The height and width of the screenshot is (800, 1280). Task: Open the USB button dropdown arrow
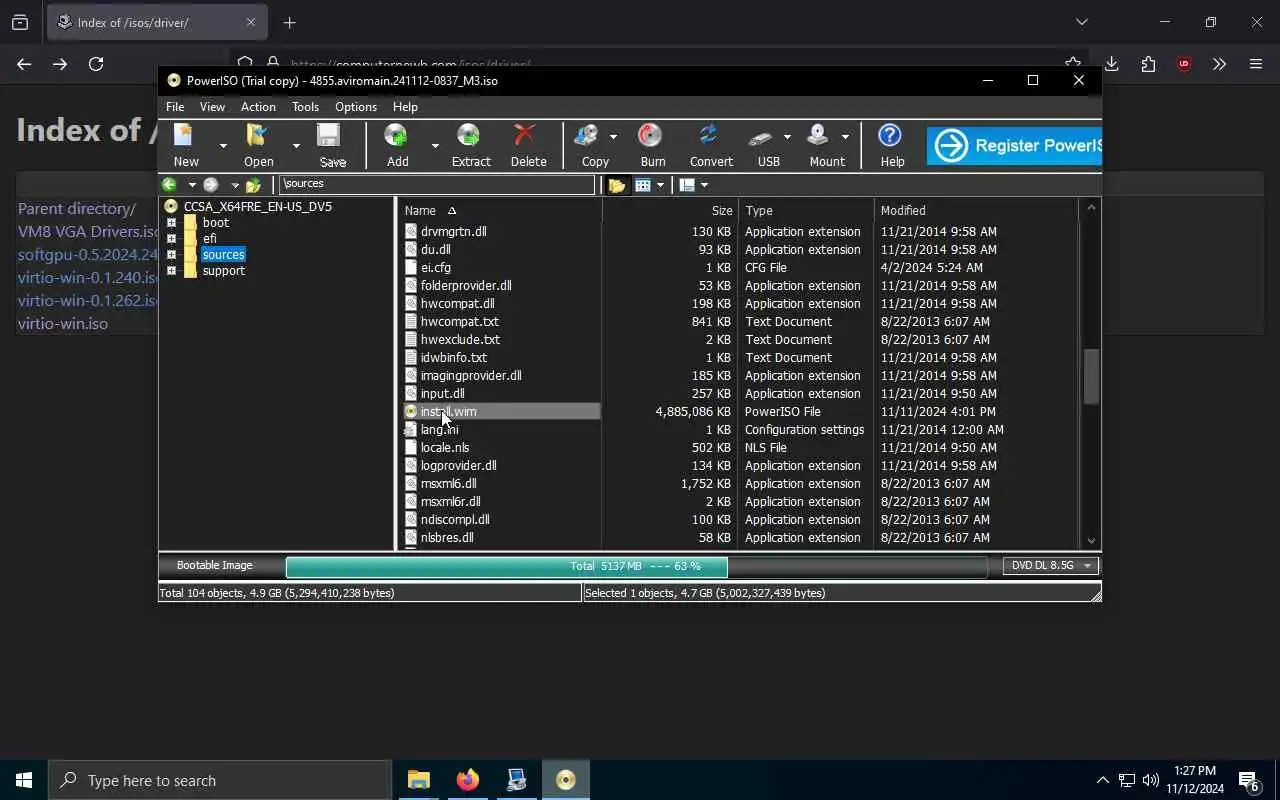(787, 137)
